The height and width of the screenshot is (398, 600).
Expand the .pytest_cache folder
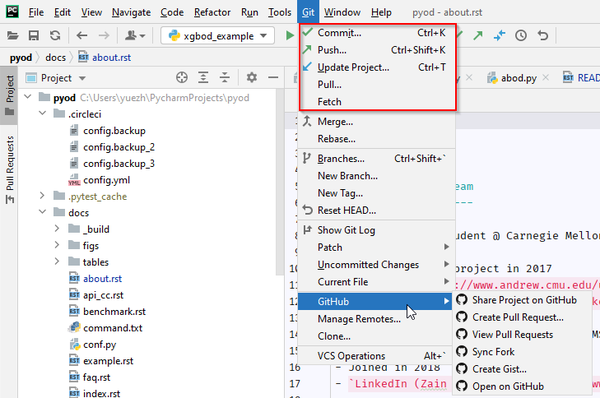point(42,196)
